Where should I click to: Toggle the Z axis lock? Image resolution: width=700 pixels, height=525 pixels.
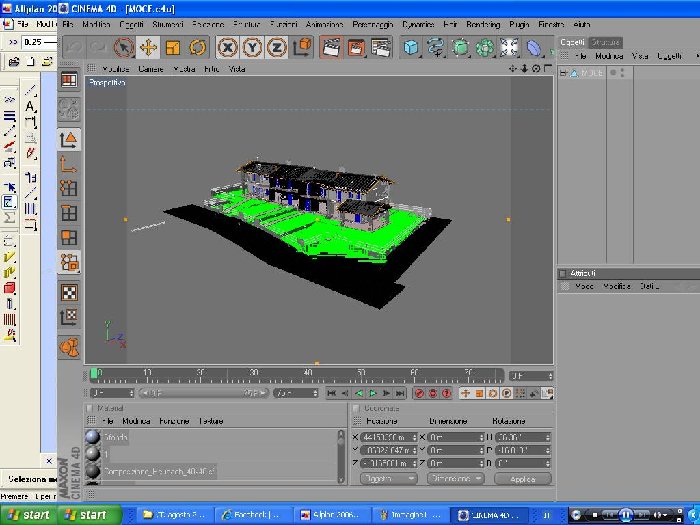[x=277, y=47]
